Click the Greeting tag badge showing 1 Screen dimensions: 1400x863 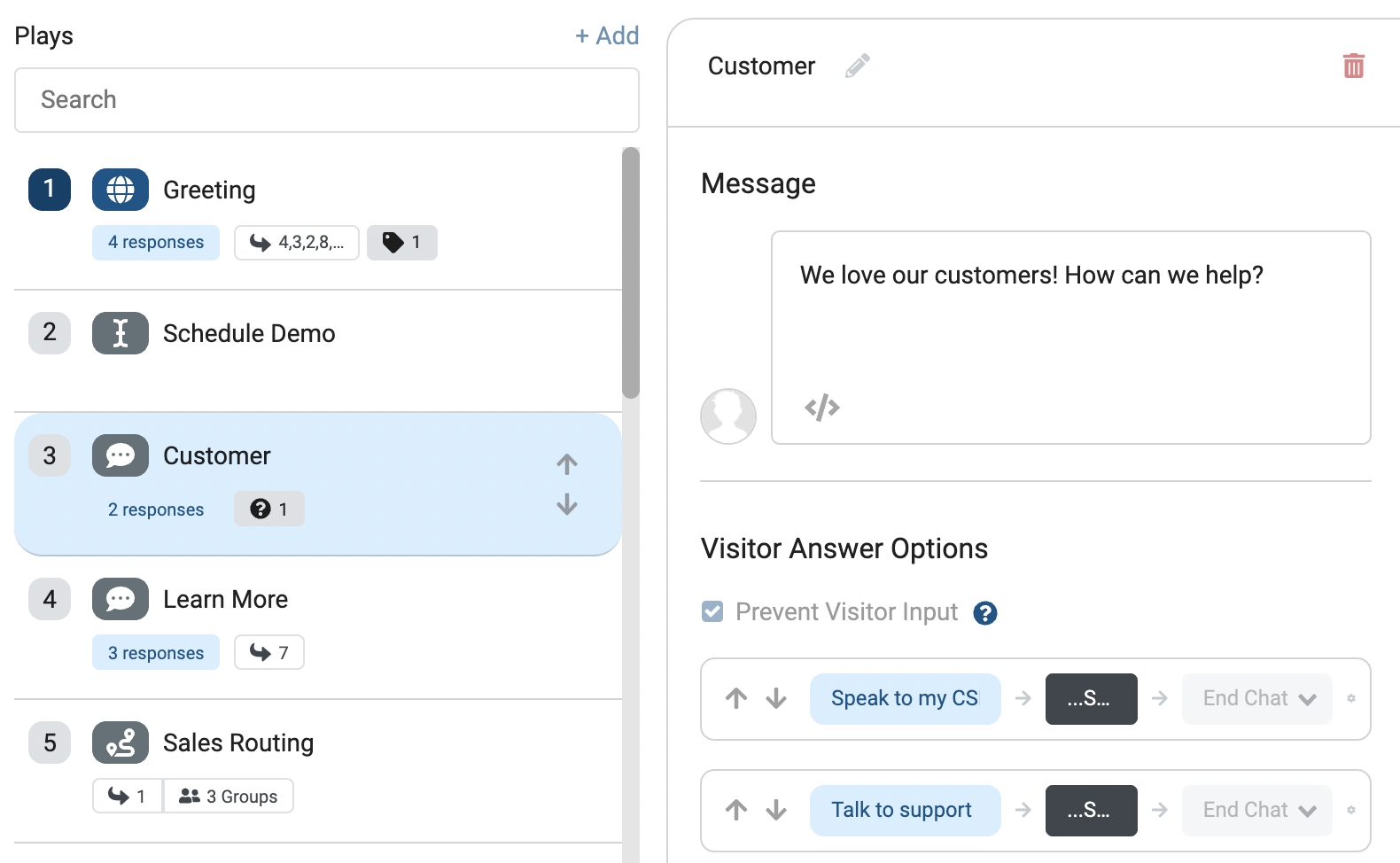pos(401,243)
